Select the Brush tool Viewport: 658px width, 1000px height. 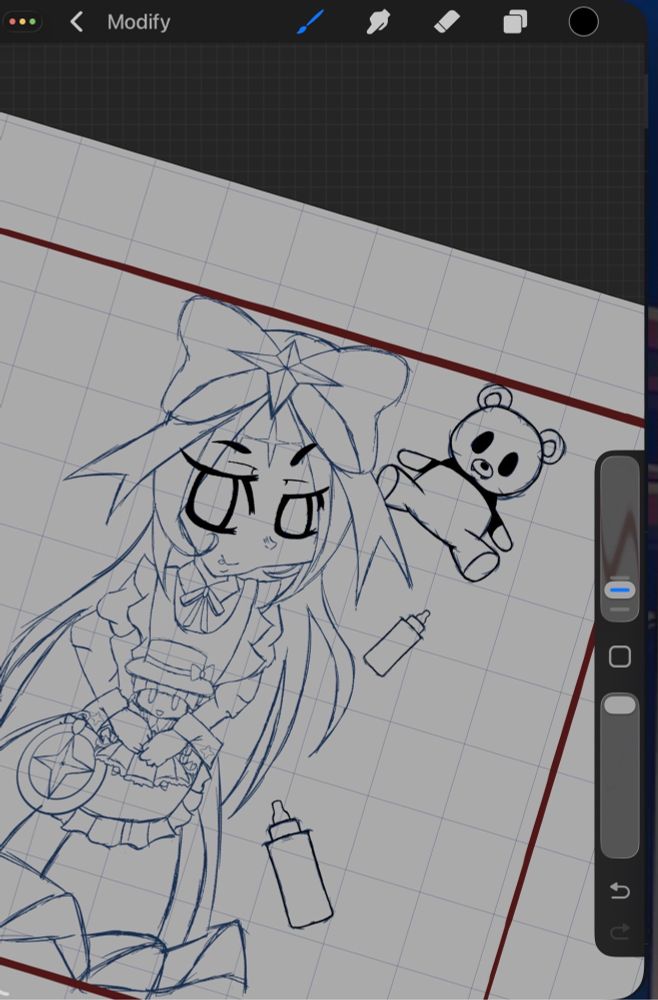coord(311,22)
